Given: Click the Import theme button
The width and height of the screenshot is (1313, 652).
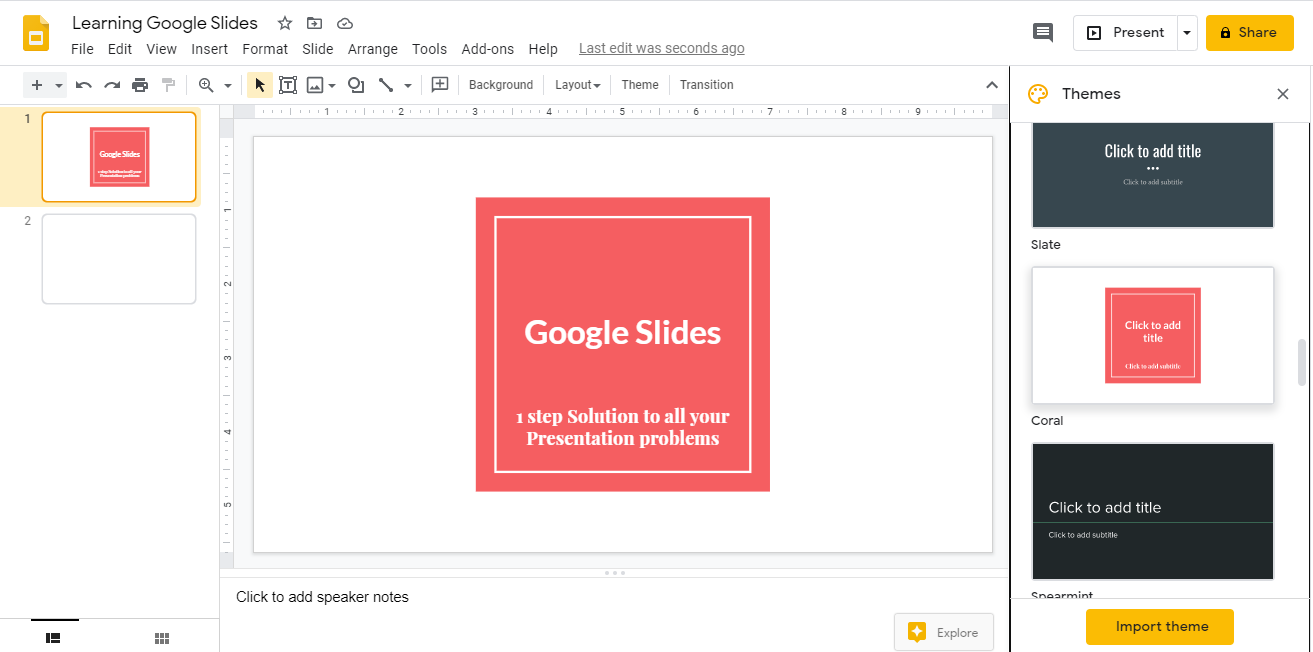Looking at the screenshot, I should click(x=1160, y=627).
